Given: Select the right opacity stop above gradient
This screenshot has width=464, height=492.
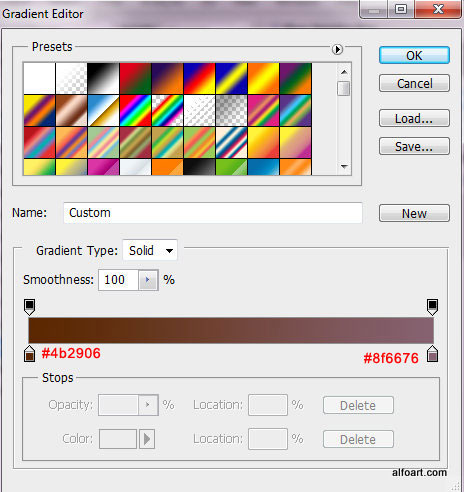Looking at the screenshot, I should click(x=432, y=307).
